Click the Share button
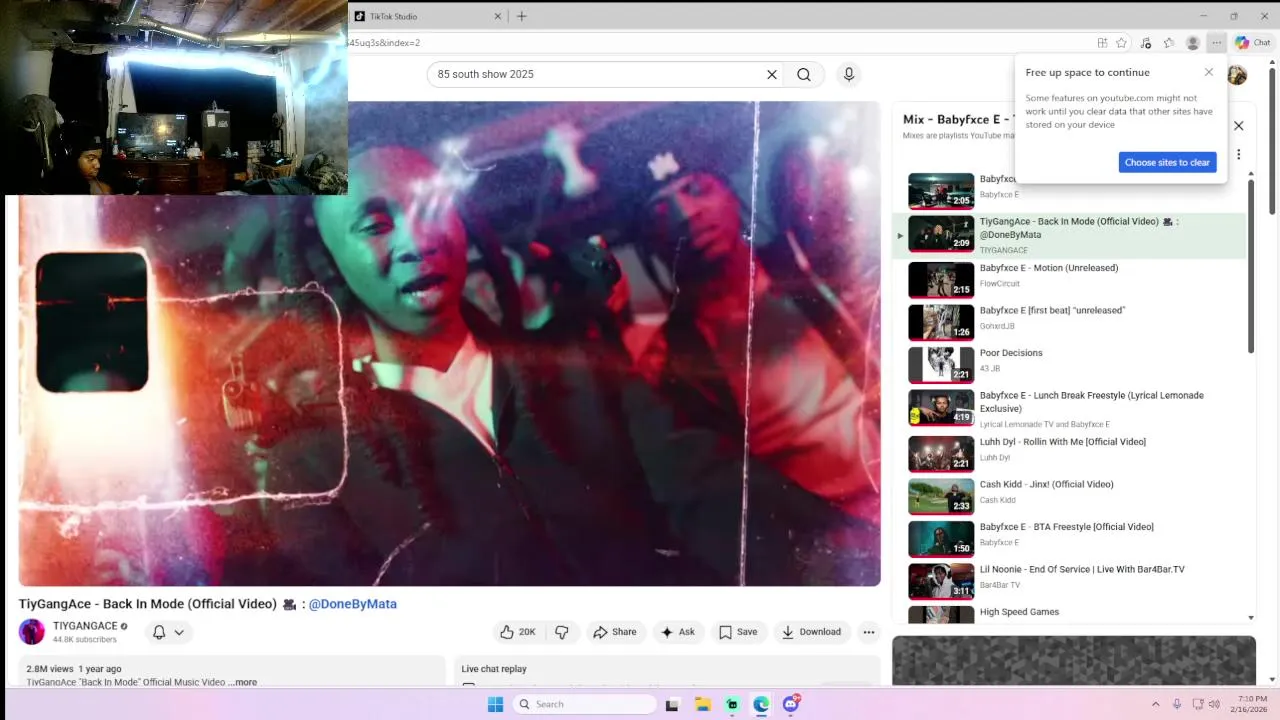 click(614, 632)
